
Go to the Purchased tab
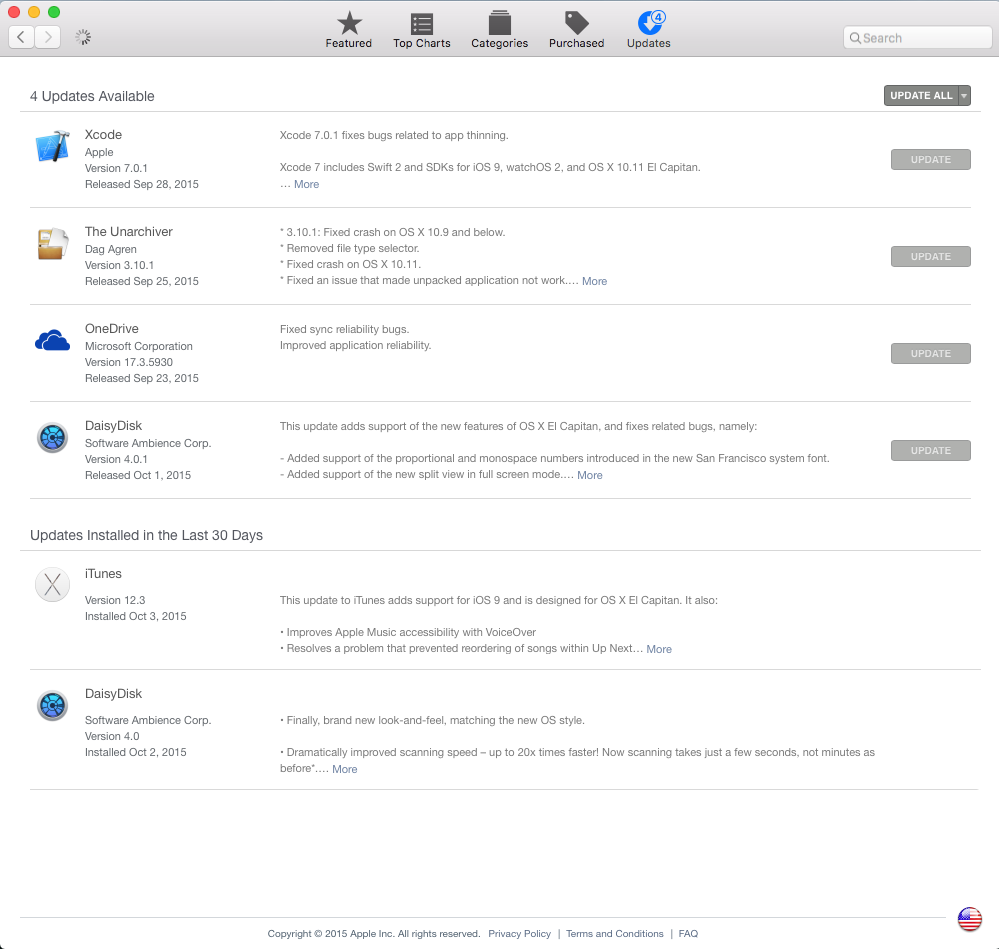pyautogui.click(x=577, y=30)
